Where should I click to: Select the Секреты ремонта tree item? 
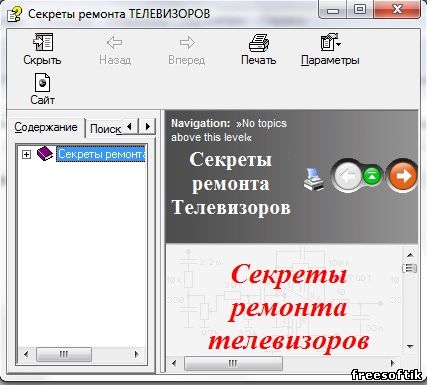click(101, 154)
